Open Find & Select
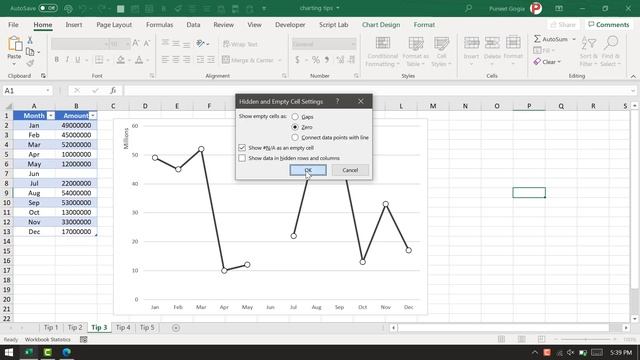 point(611,52)
